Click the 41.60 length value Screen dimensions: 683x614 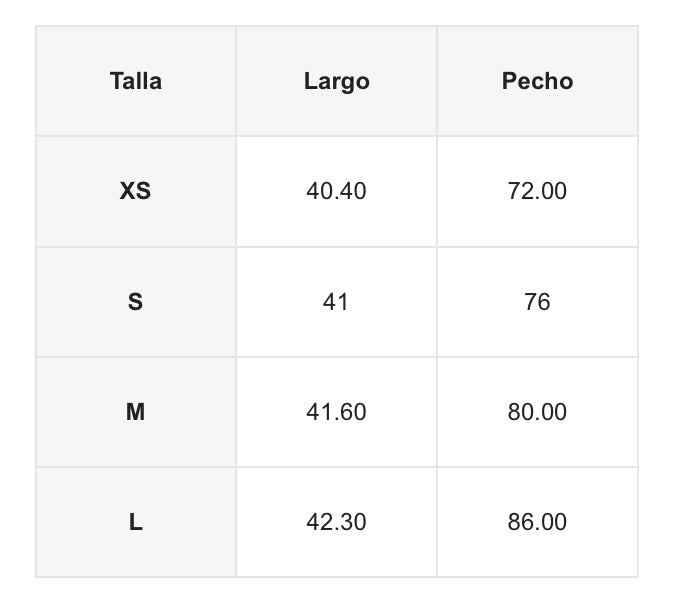click(x=336, y=411)
